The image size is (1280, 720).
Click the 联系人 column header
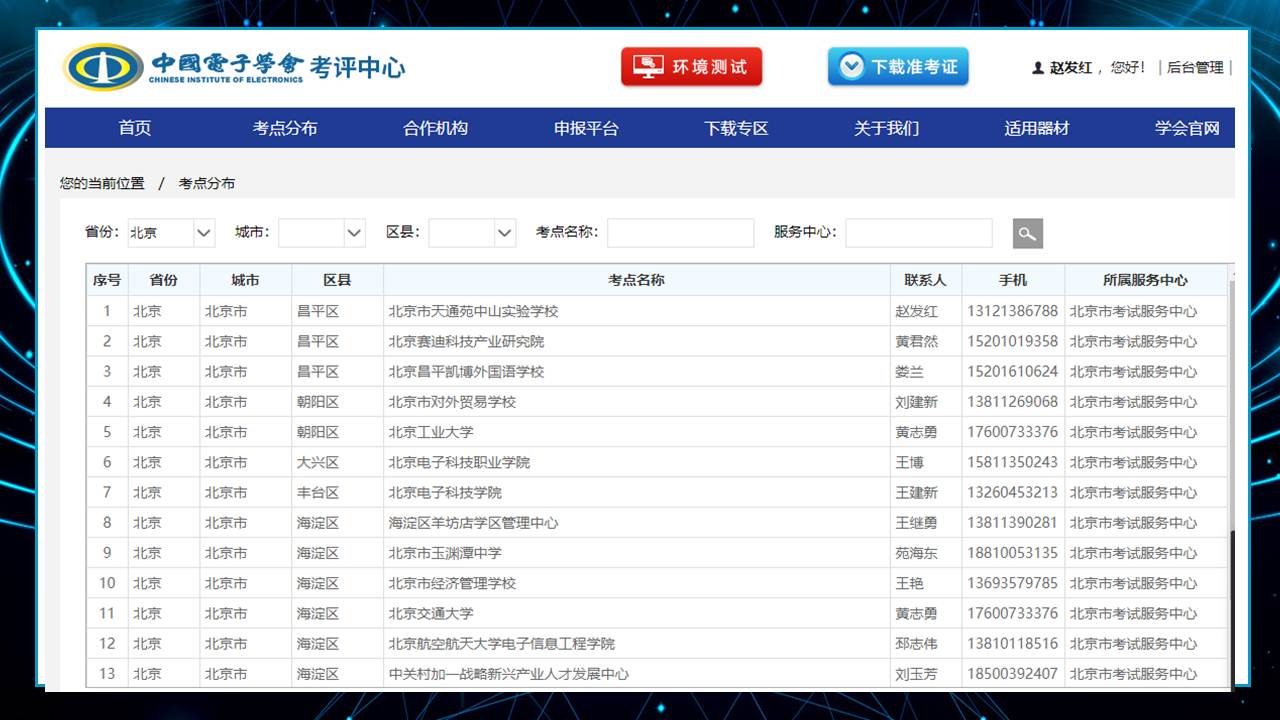[x=926, y=280]
